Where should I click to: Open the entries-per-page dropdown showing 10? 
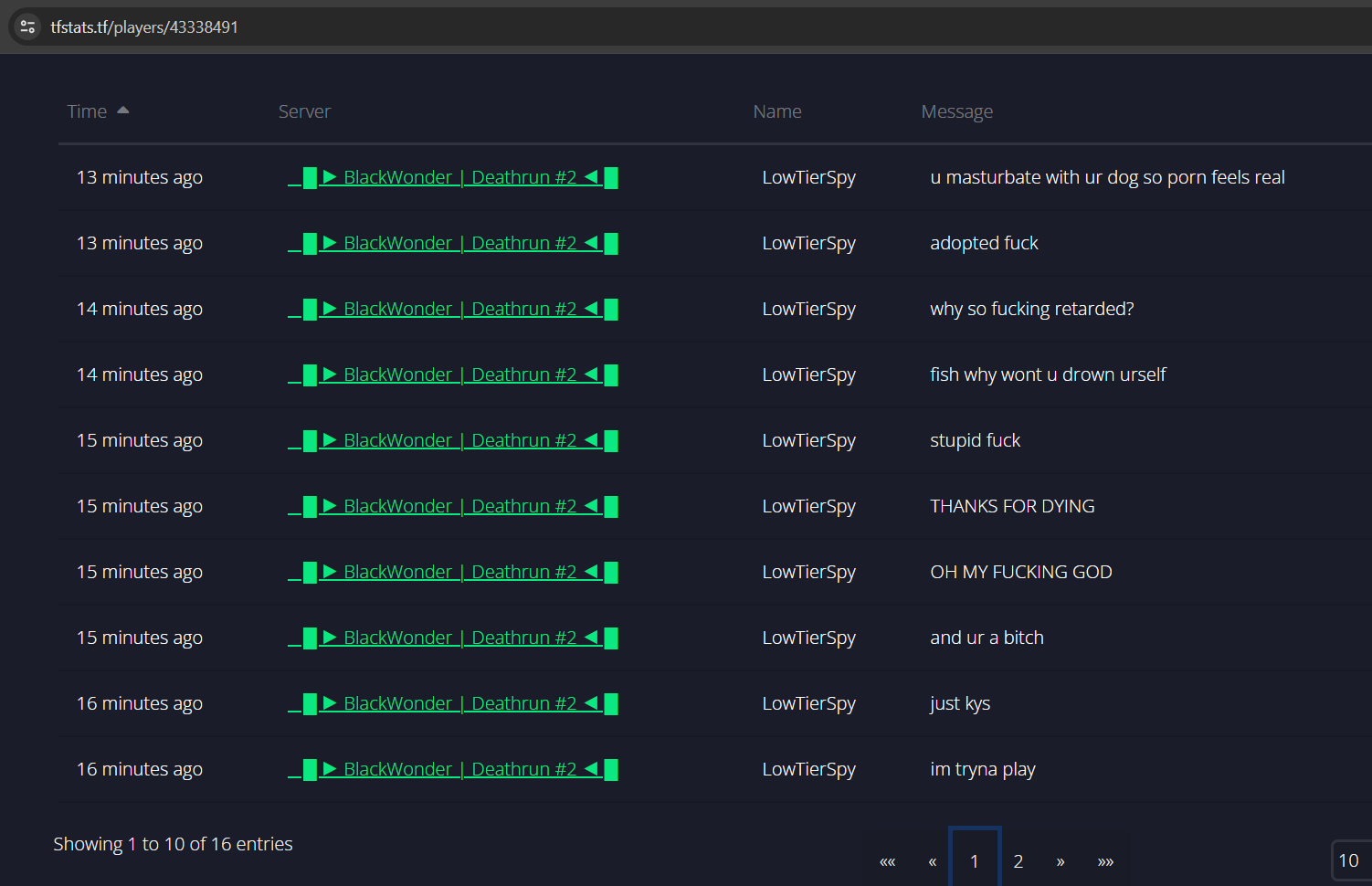tap(1351, 860)
